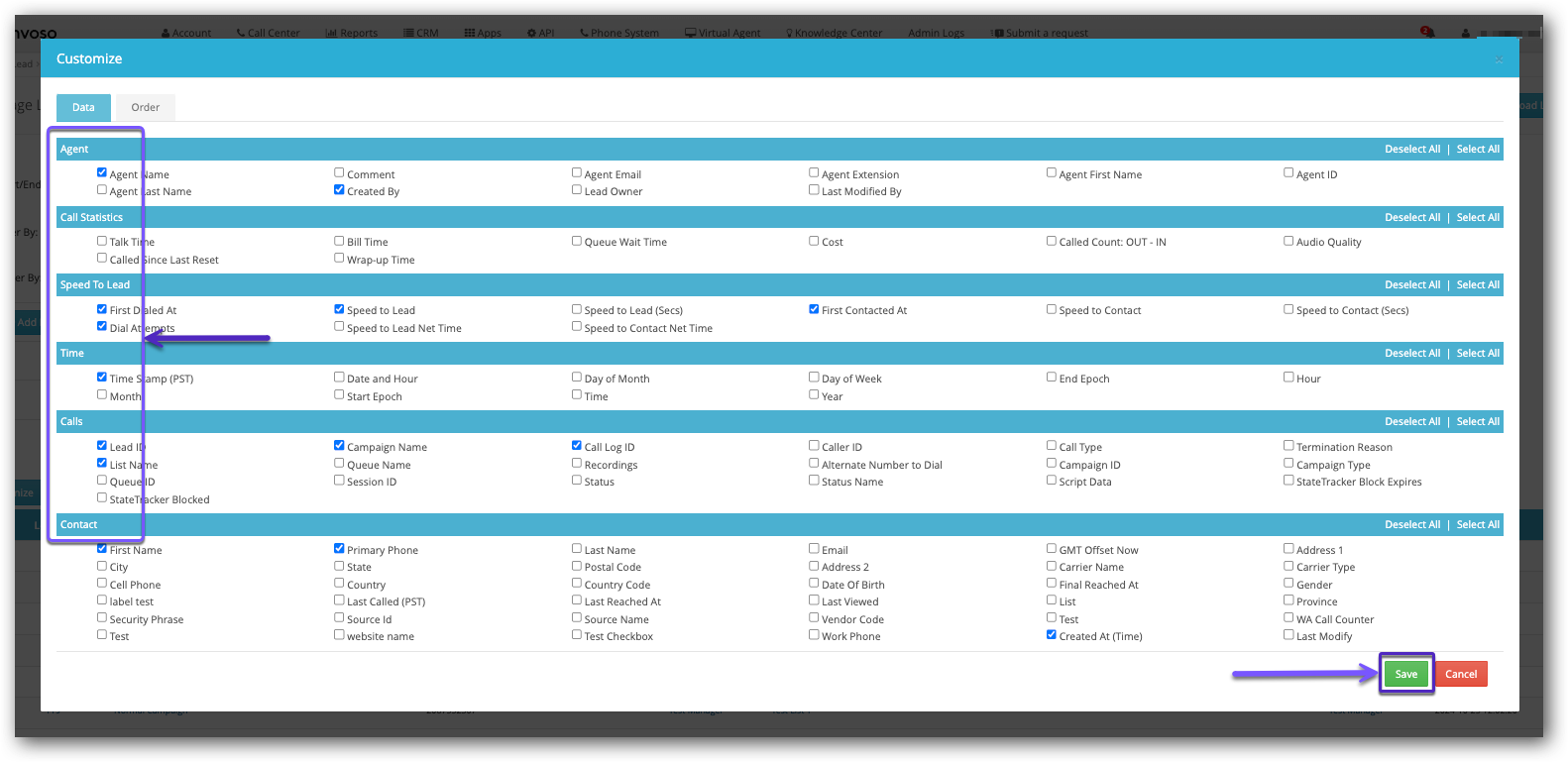Check the Caller ID option
The image size is (1568, 762).
coord(814,445)
